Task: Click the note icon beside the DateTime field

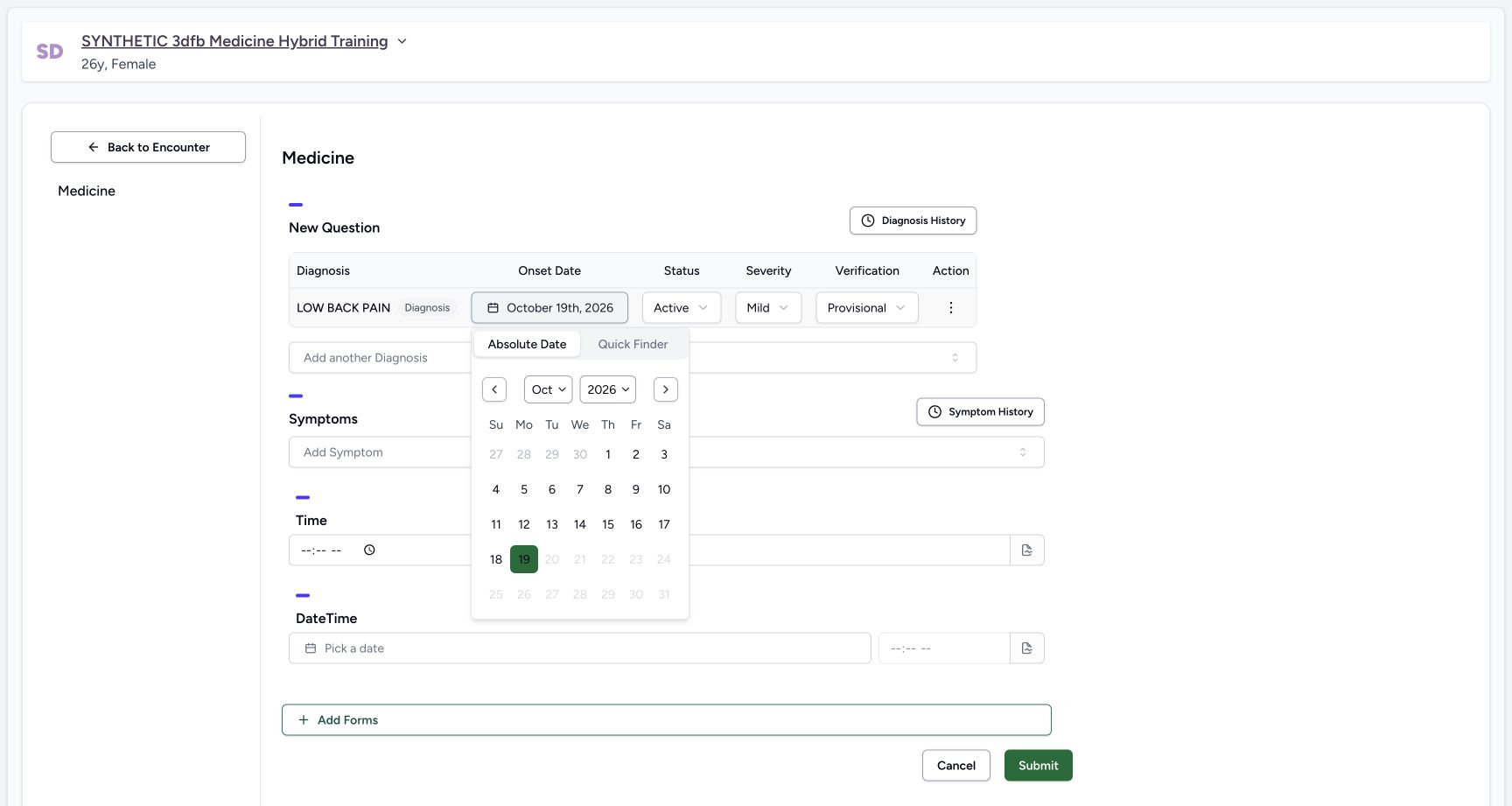Action: 1027,648
